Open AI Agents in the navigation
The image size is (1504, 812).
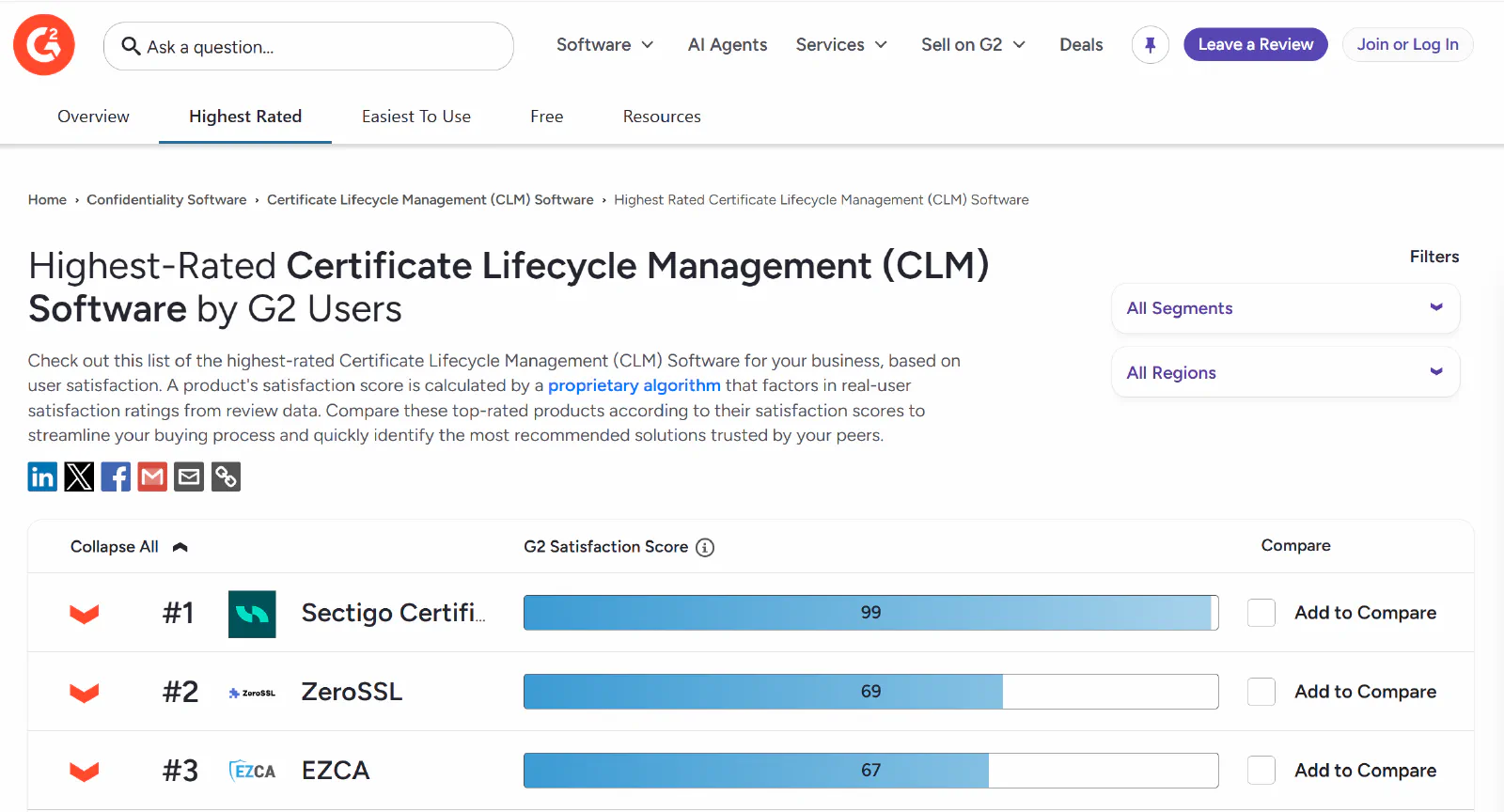tap(728, 44)
